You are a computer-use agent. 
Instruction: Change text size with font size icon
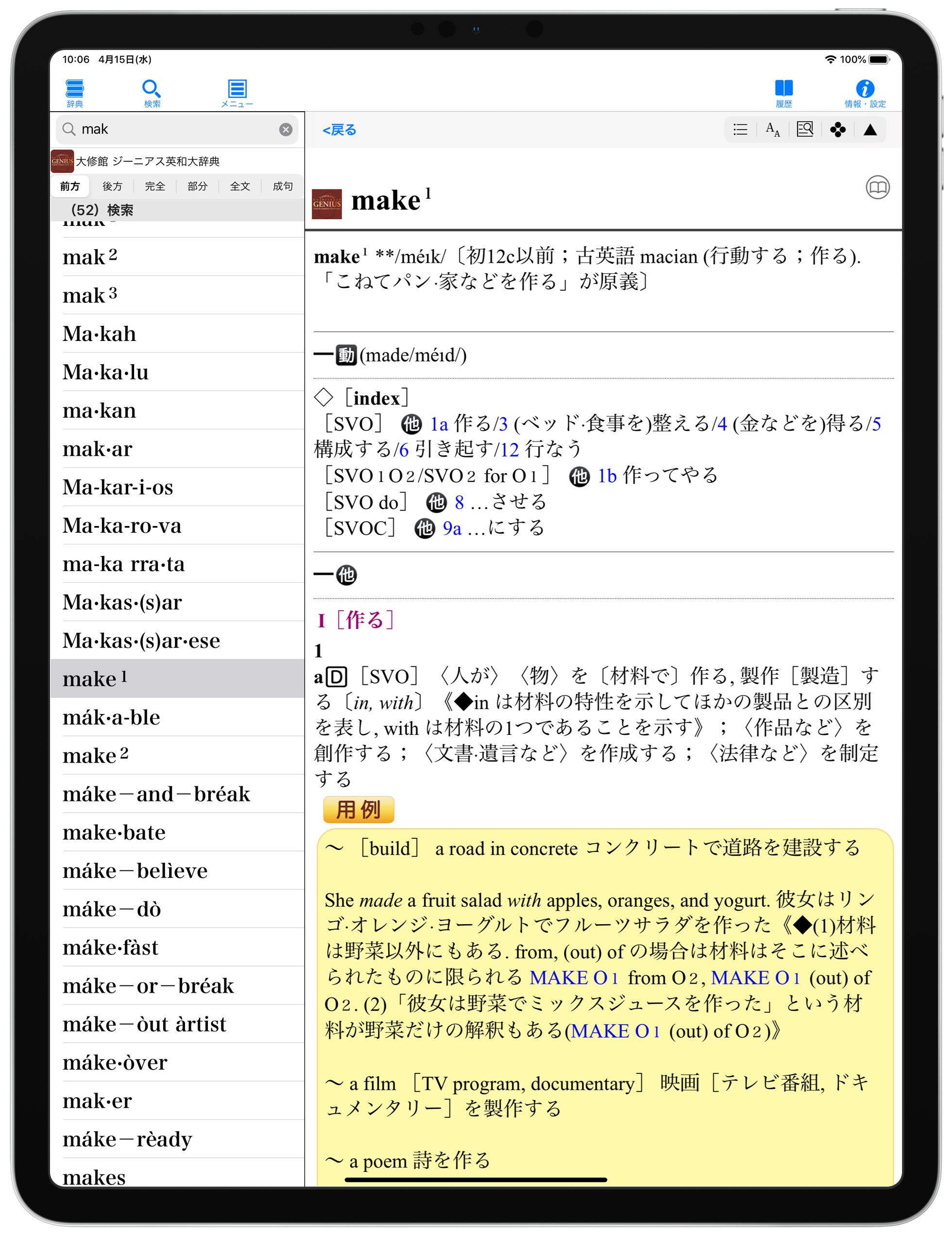click(772, 130)
